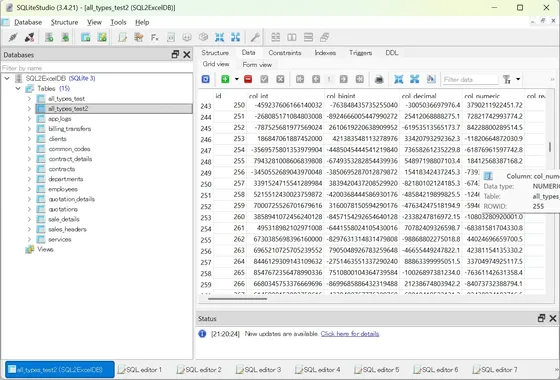Collapse the SQL2ExcelDB database node
Image resolution: width=560 pixels, height=380 pixels.
pyautogui.click(x=7, y=78)
